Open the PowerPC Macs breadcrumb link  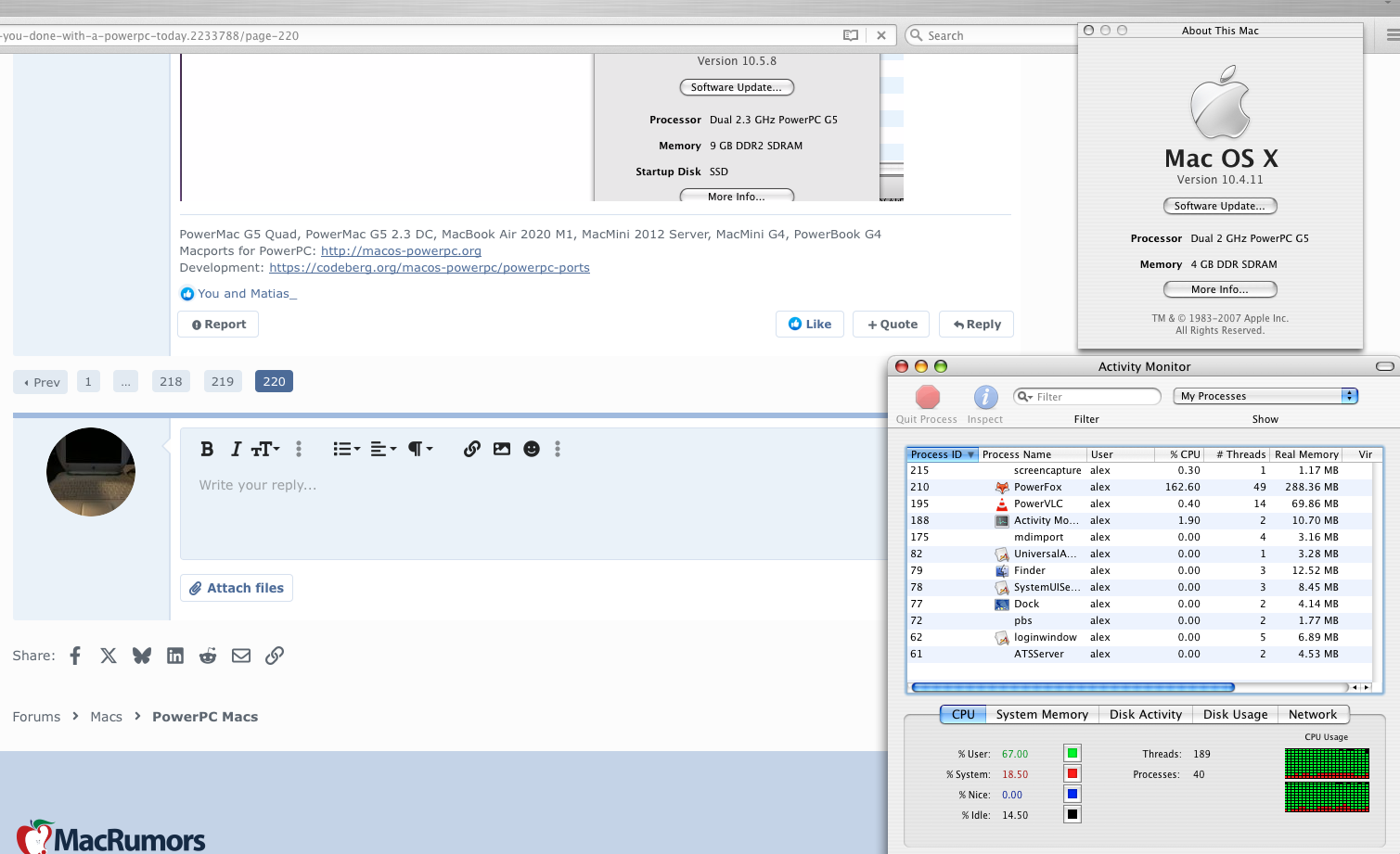205,717
